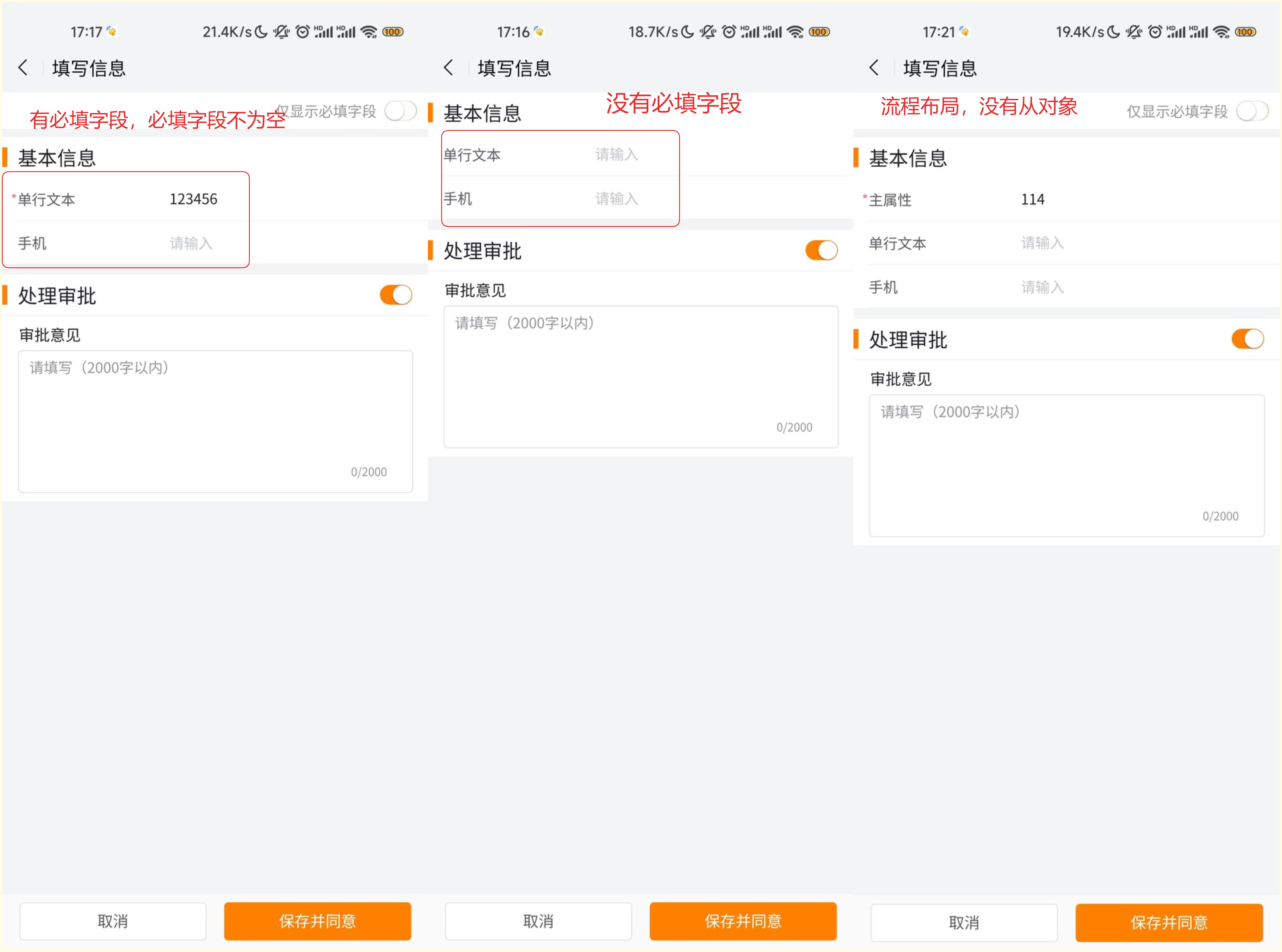
Task: Tap alarm icon in left phone status bar
Action: pos(302,32)
